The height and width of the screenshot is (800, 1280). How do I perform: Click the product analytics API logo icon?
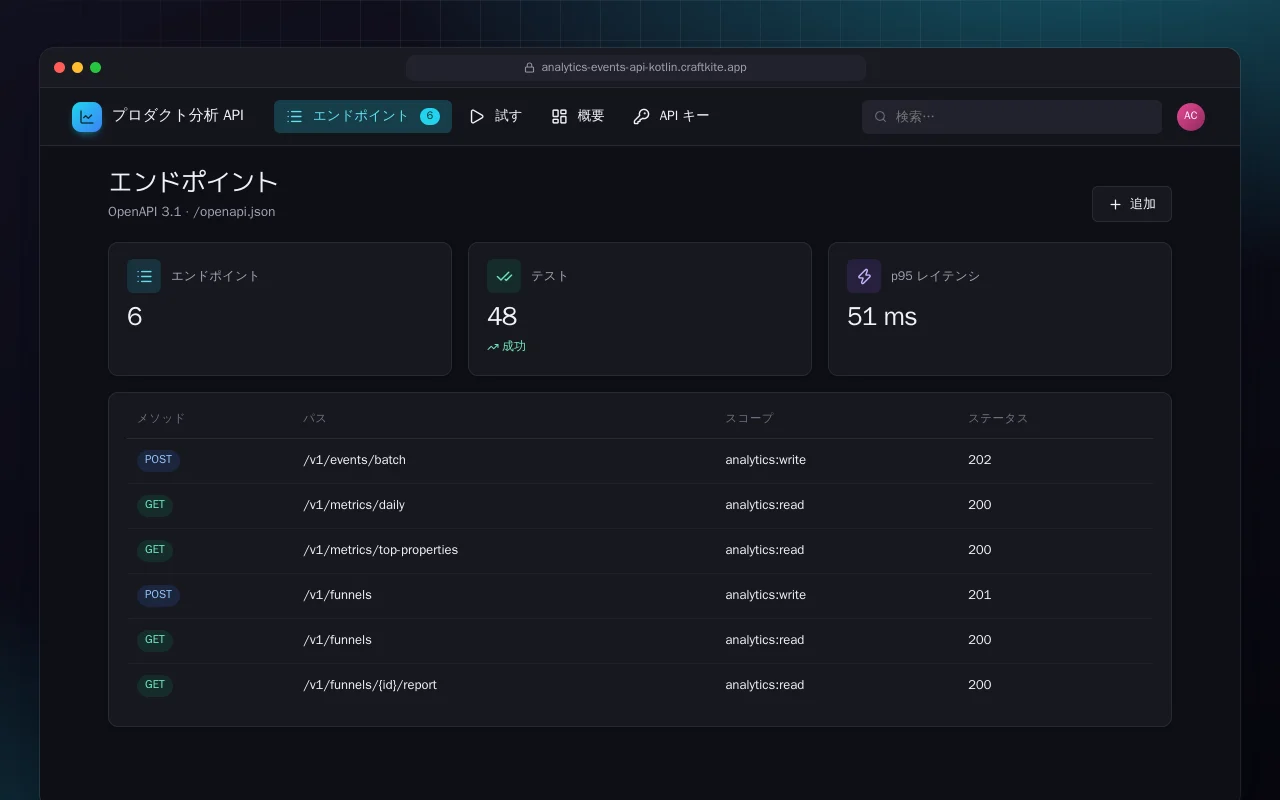pos(87,117)
